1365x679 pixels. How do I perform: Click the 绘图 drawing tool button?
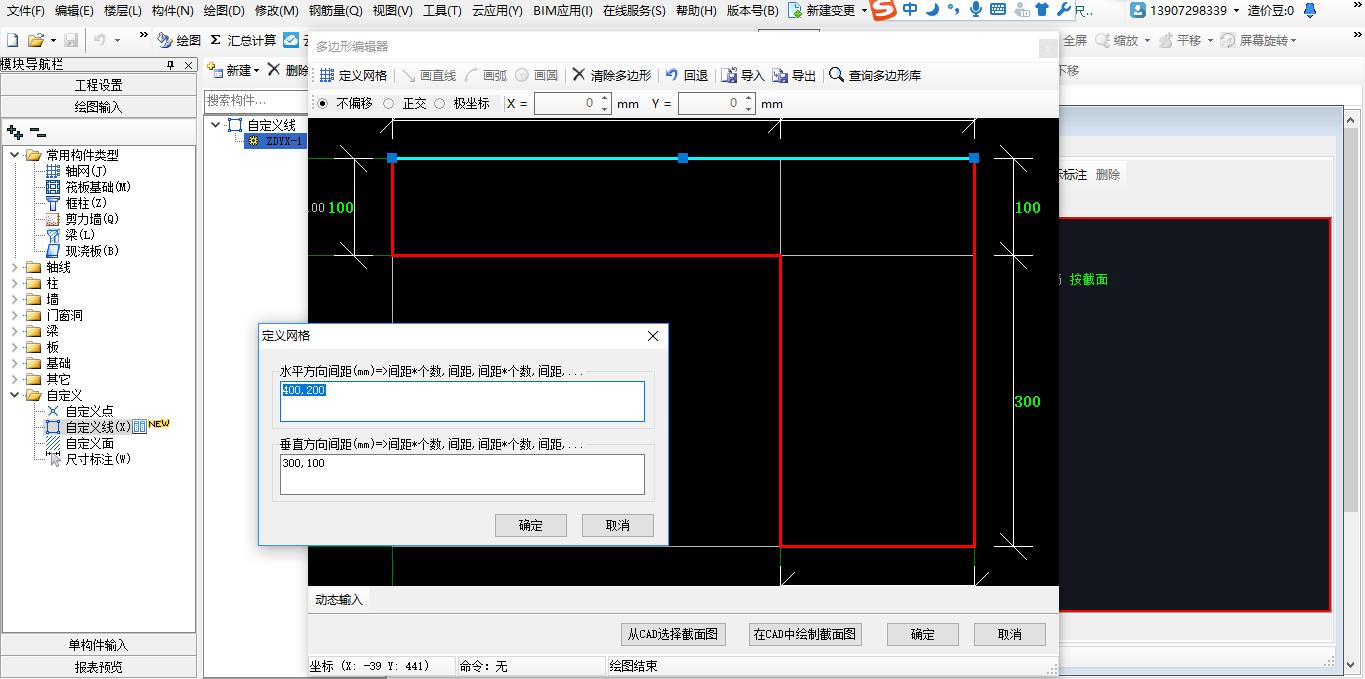pos(179,40)
